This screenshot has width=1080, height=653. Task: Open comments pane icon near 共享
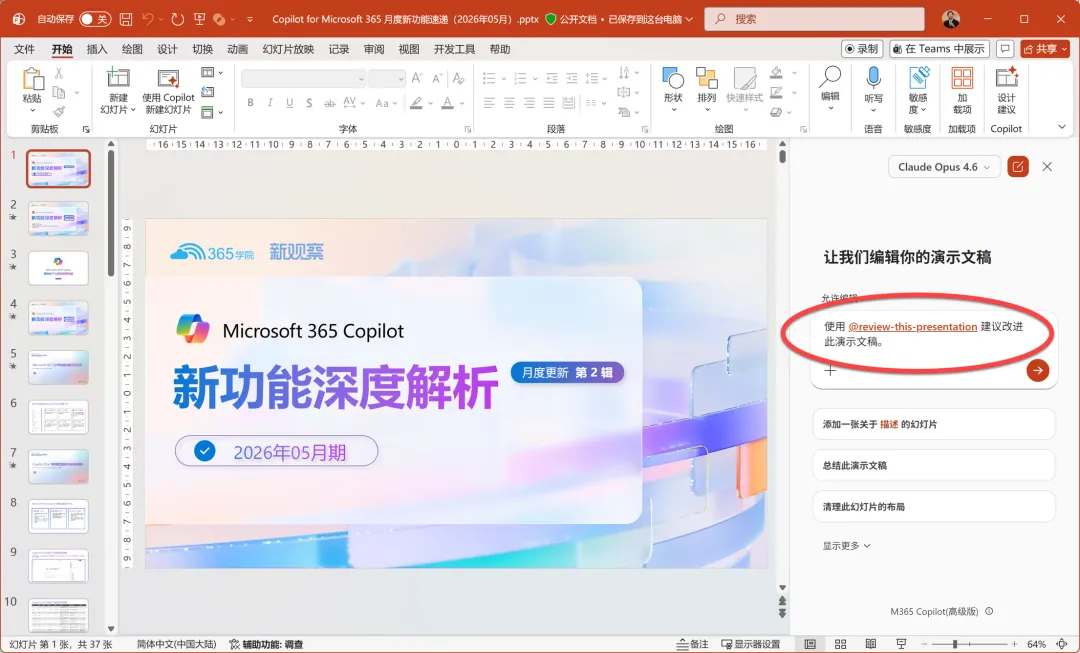(1005, 49)
